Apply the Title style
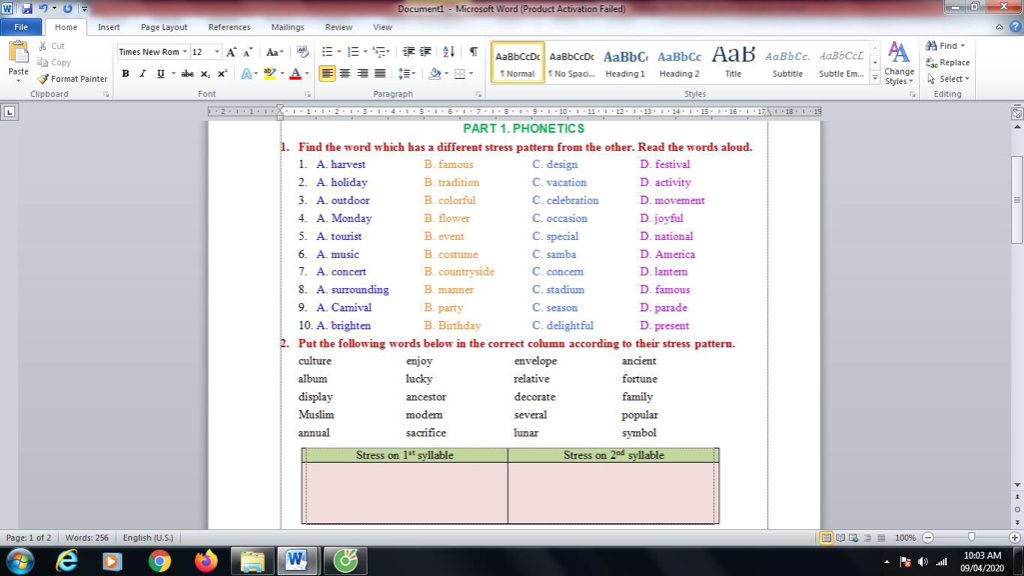The image size is (1024, 576). coord(733,63)
